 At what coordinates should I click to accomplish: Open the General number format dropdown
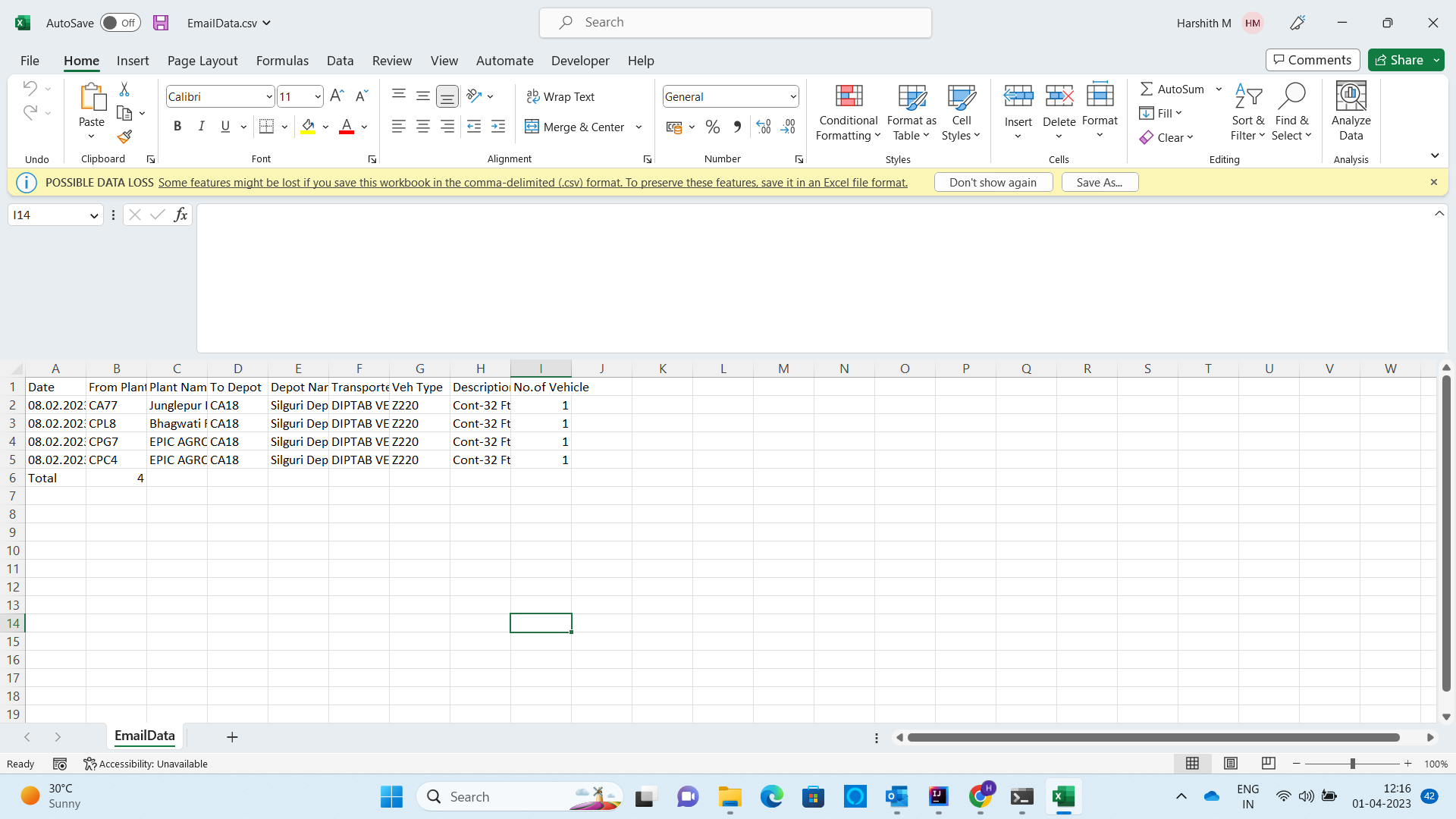point(792,96)
